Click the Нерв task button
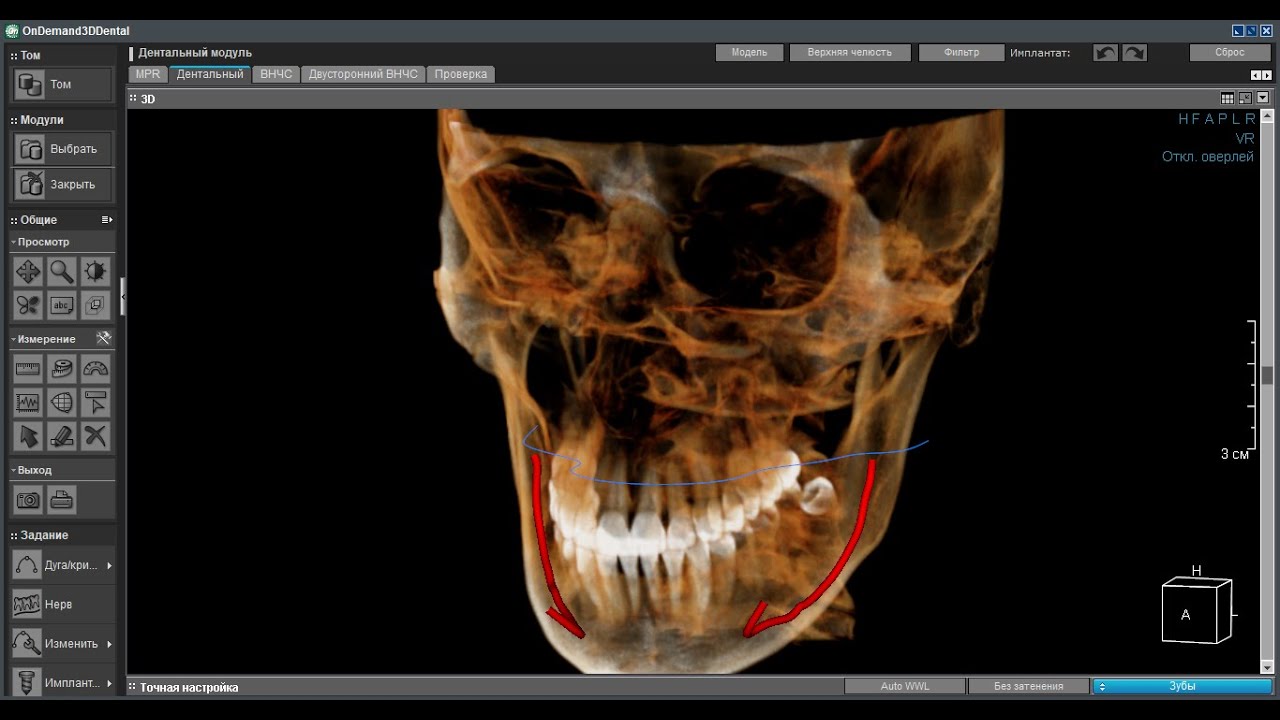The width and height of the screenshot is (1280, 720). pyautogui.click(x=62, y=605)
